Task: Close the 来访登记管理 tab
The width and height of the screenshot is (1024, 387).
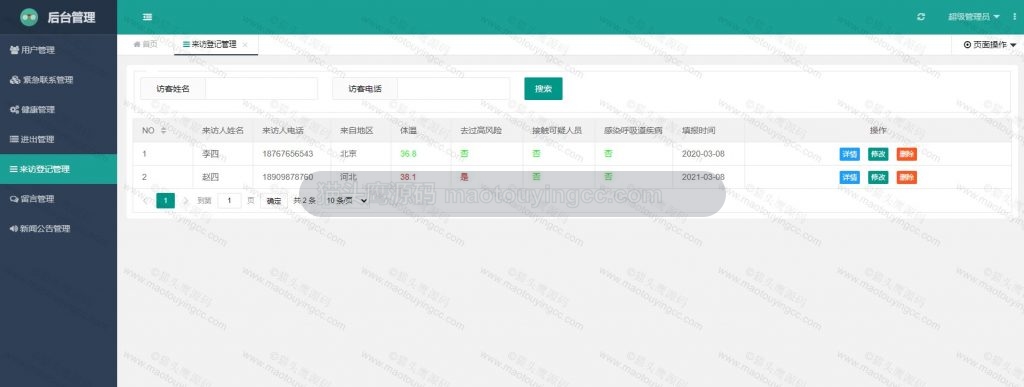Action: click(245, 45)
